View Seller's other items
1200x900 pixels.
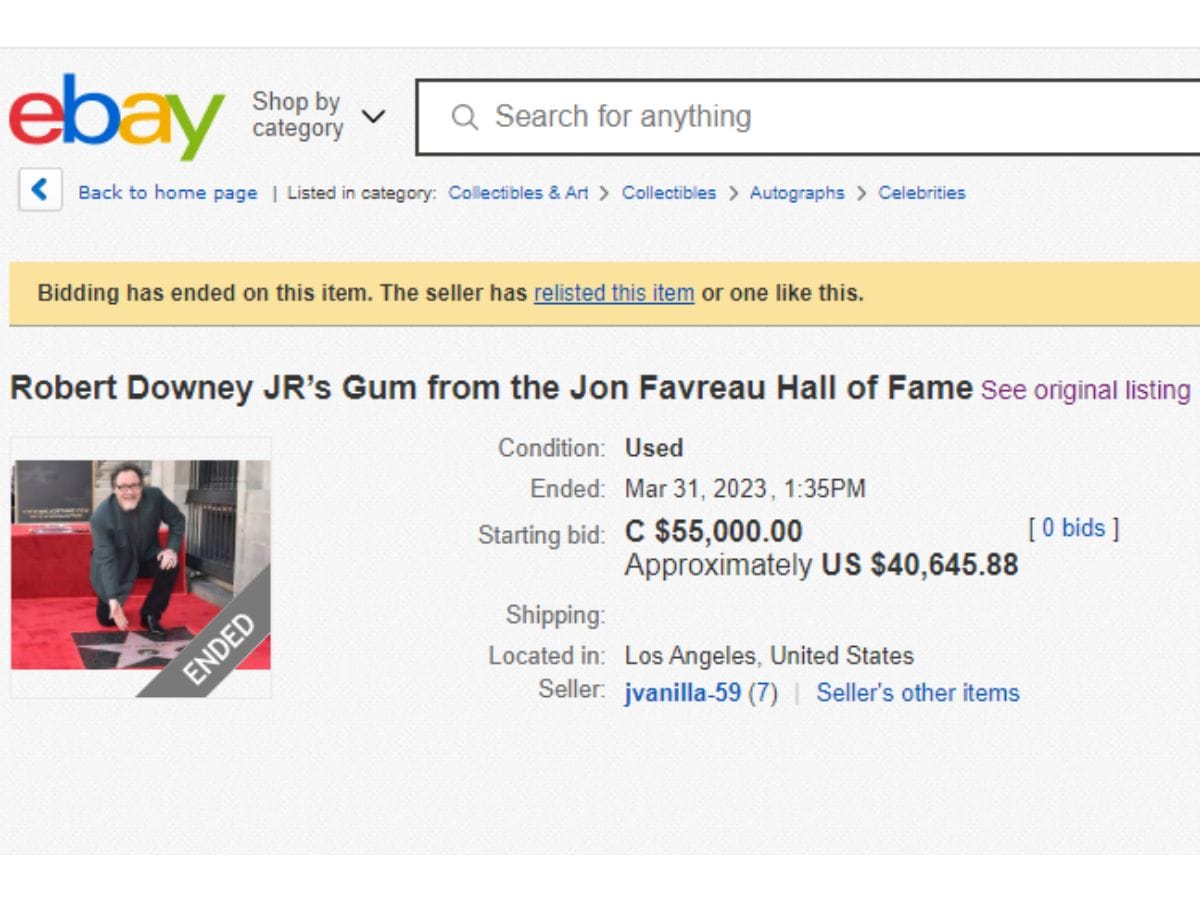point(918,693)
